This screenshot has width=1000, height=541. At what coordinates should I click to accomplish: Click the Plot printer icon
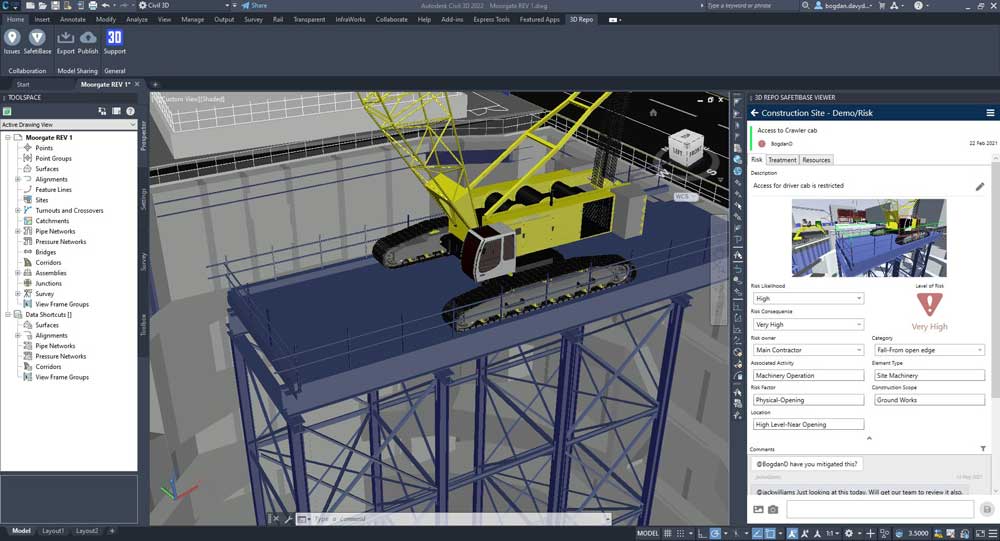tap(93, 6)
